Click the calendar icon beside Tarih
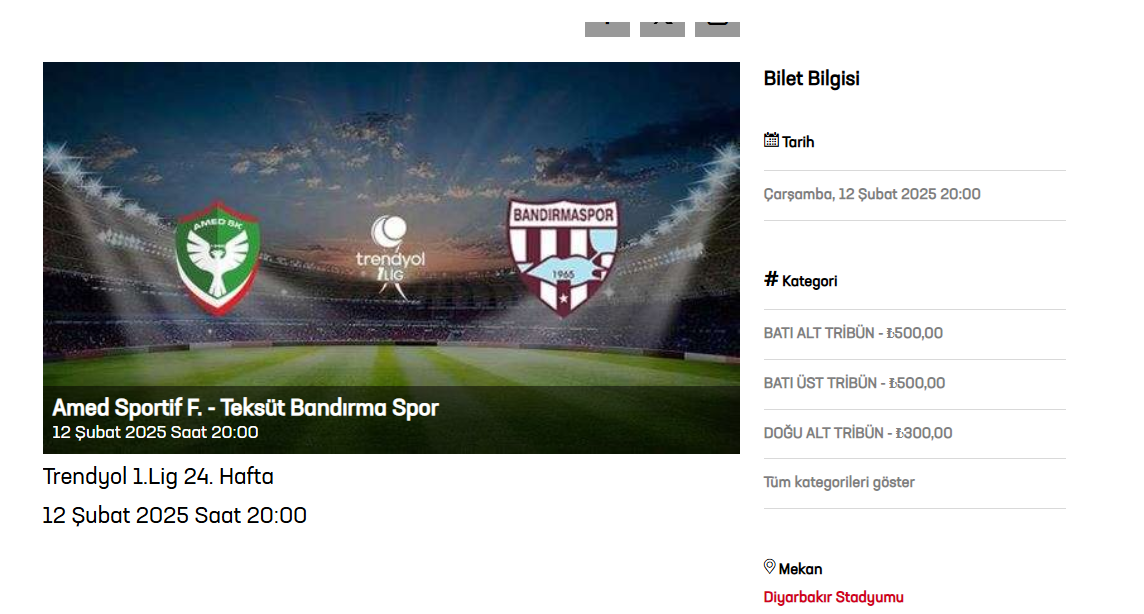1144x614 pixels. click(771, 140)
